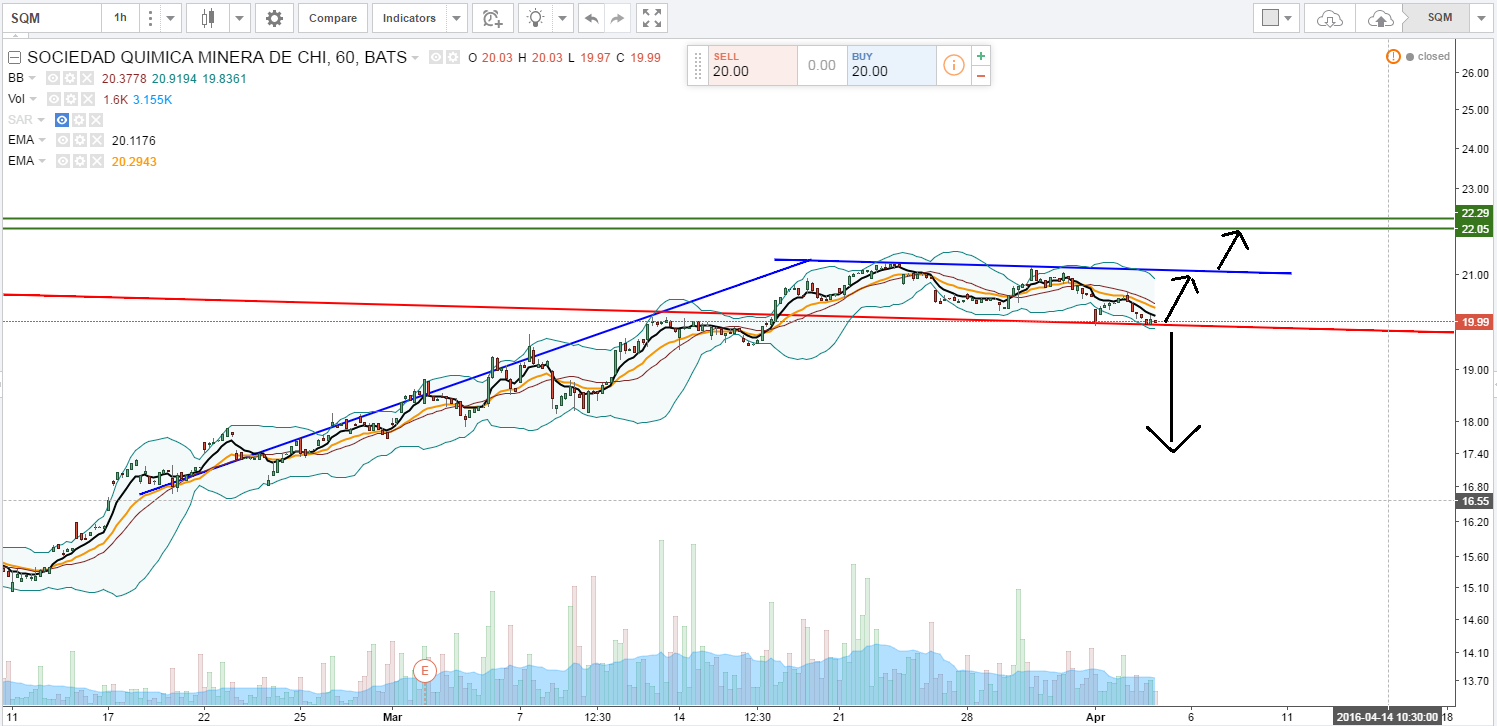Expand the Vol indicator dropdown arrow
Screen dimensions: 1497x726
click(x=33, y=99)
